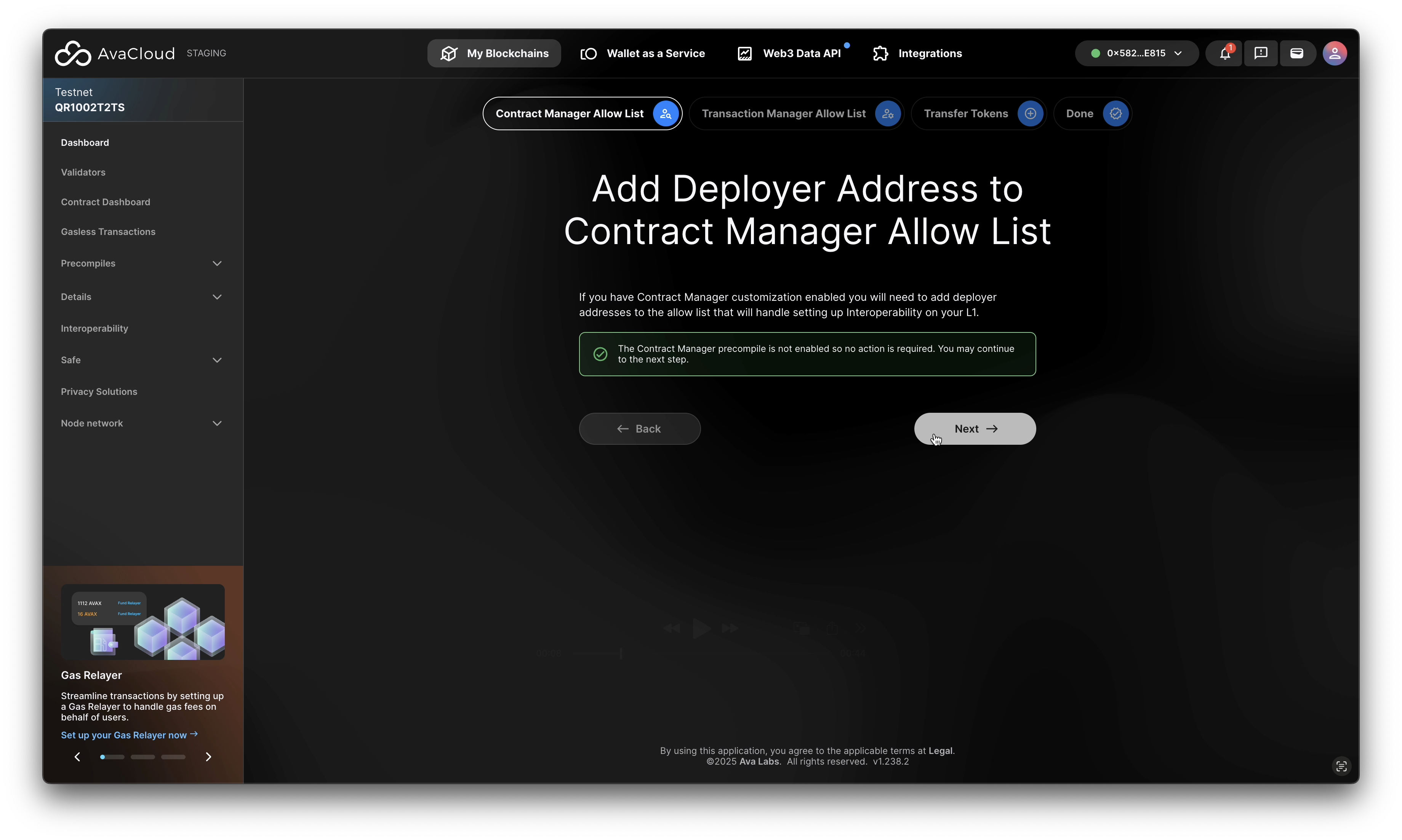Open the Wallet as a Service tab

643,53
